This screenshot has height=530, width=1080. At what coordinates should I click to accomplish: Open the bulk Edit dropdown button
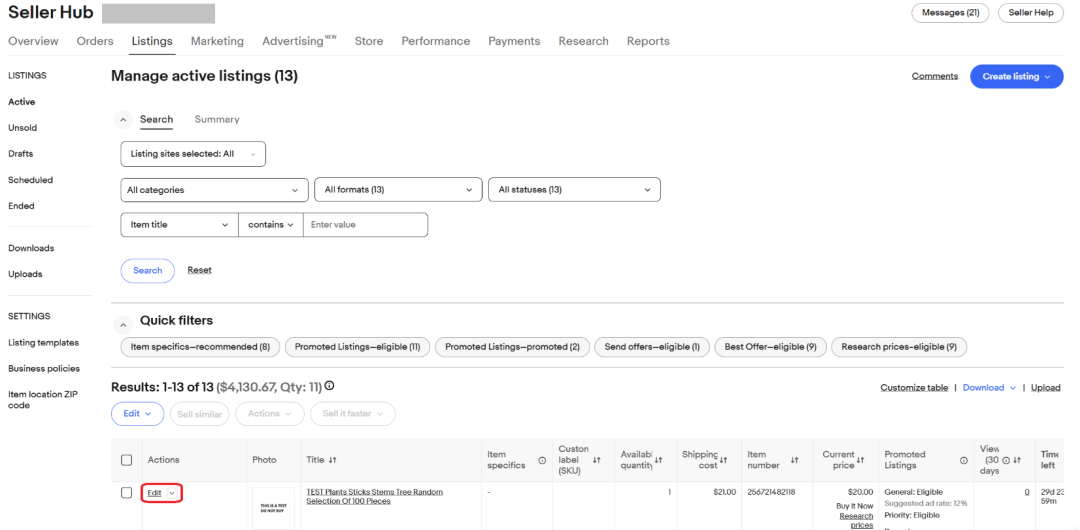coord(137,414)
